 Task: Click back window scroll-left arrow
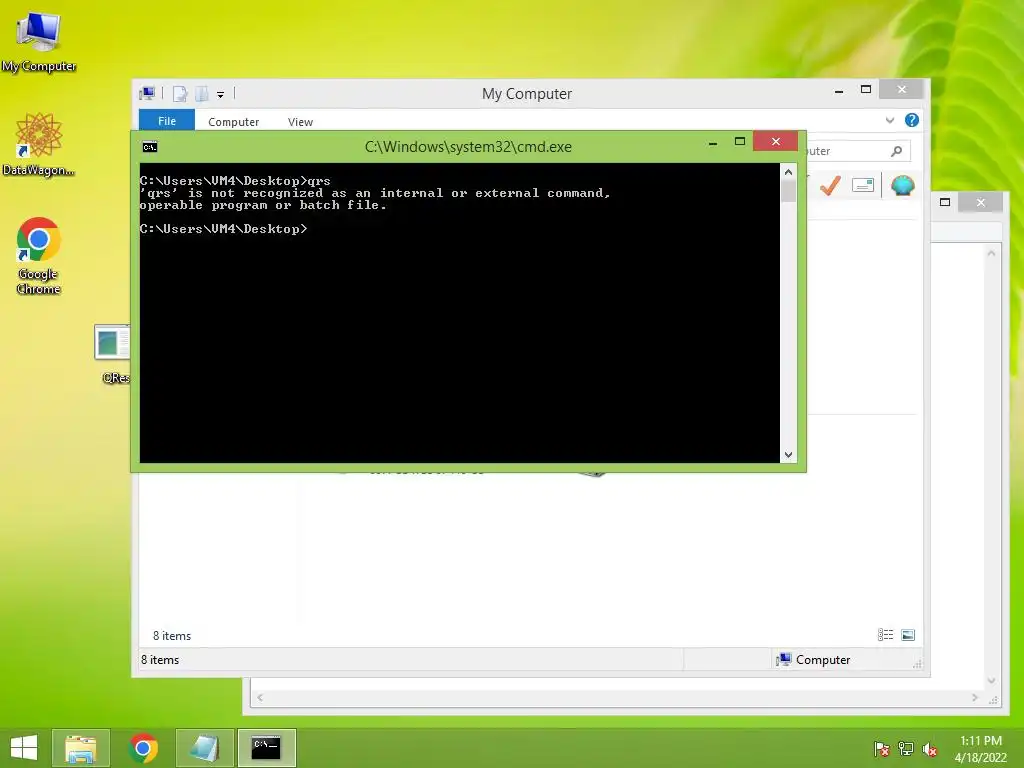click(260, 697)
